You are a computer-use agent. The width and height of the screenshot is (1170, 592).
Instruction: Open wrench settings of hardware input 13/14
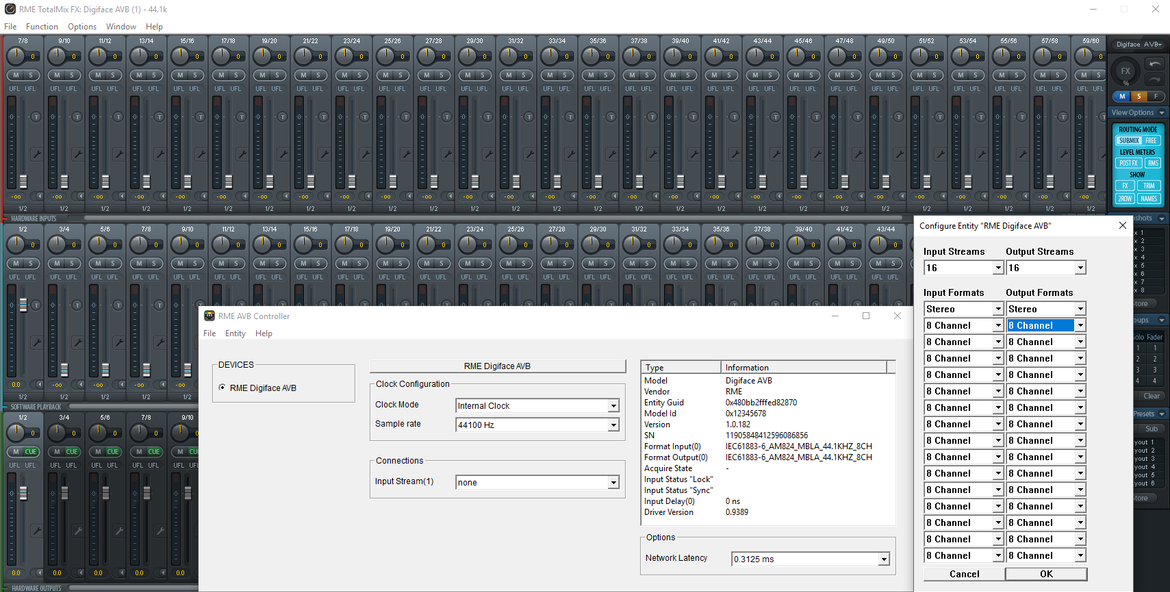point(160,154)
